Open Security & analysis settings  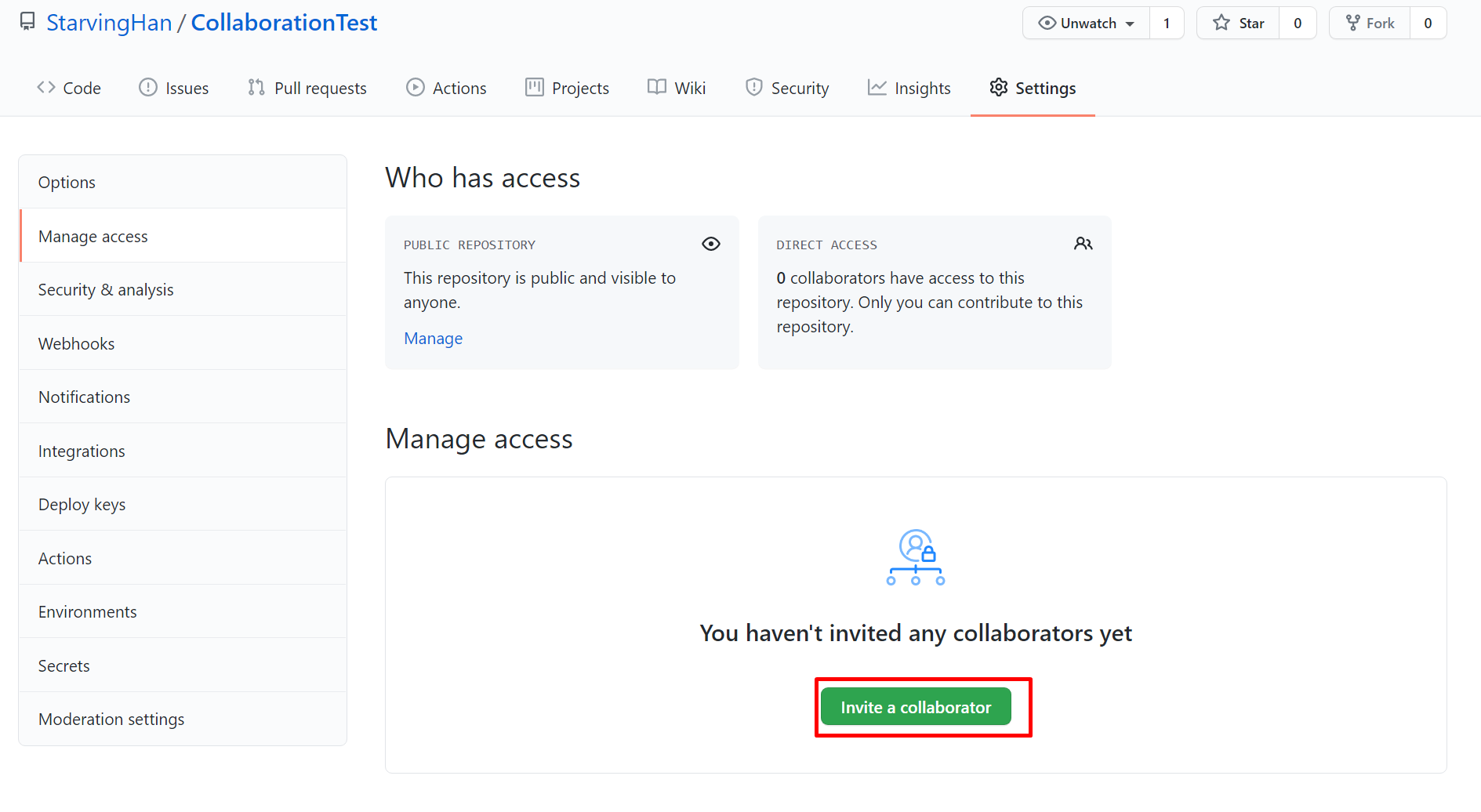coord(183,289)
